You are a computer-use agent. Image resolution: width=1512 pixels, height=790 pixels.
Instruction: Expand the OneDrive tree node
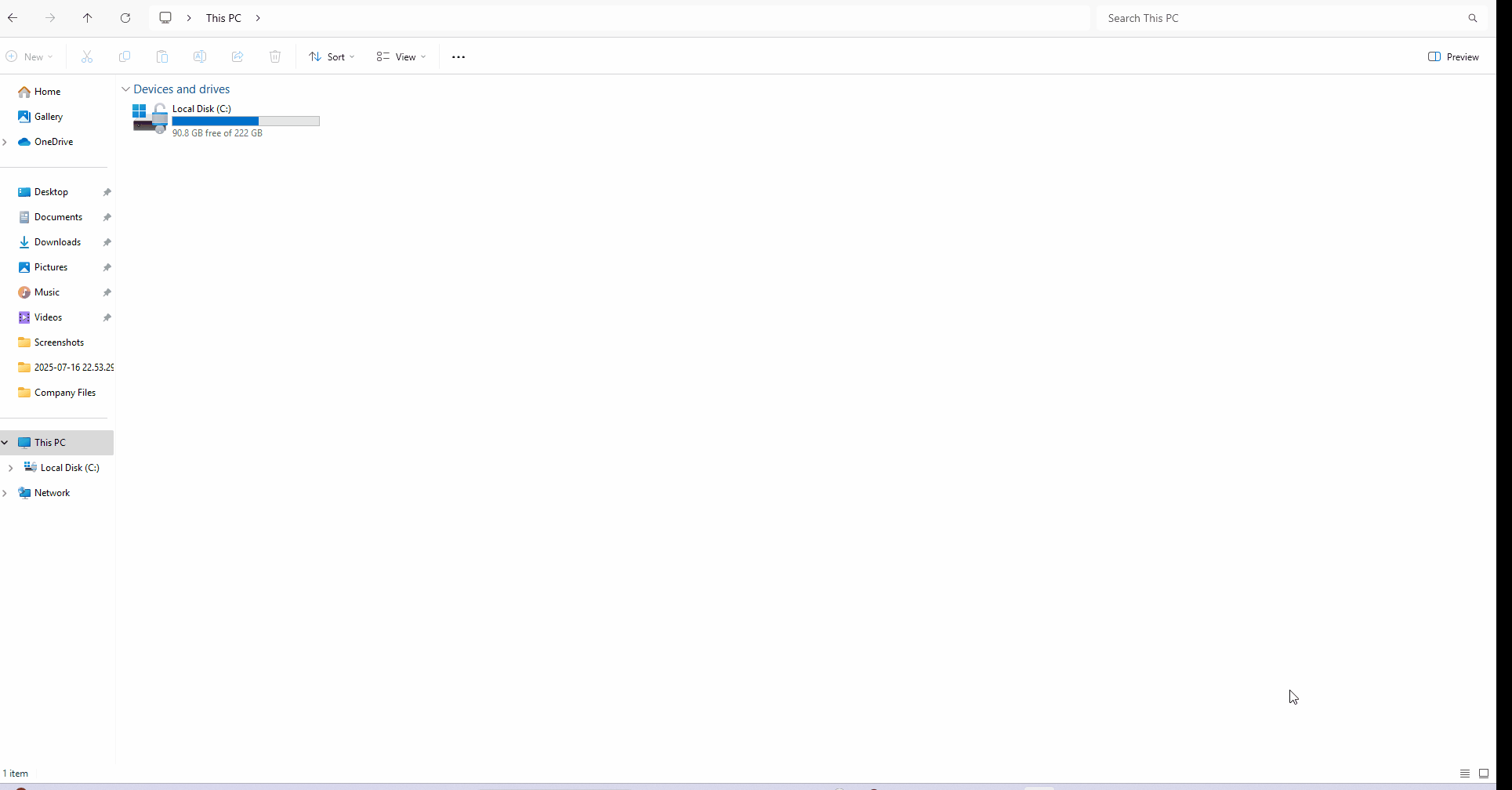coord(5,142)
